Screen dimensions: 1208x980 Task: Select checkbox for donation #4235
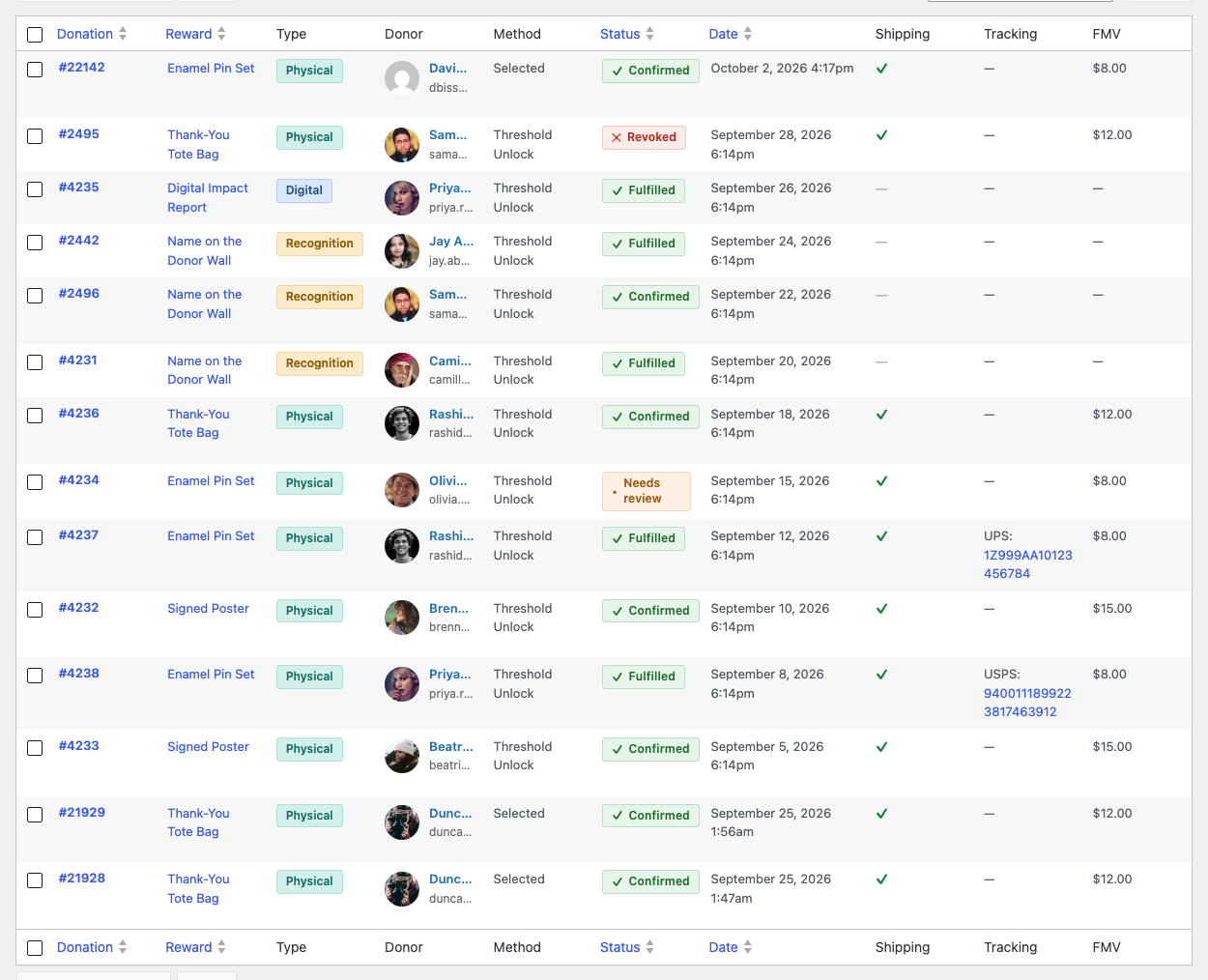(x=35, y=189)
